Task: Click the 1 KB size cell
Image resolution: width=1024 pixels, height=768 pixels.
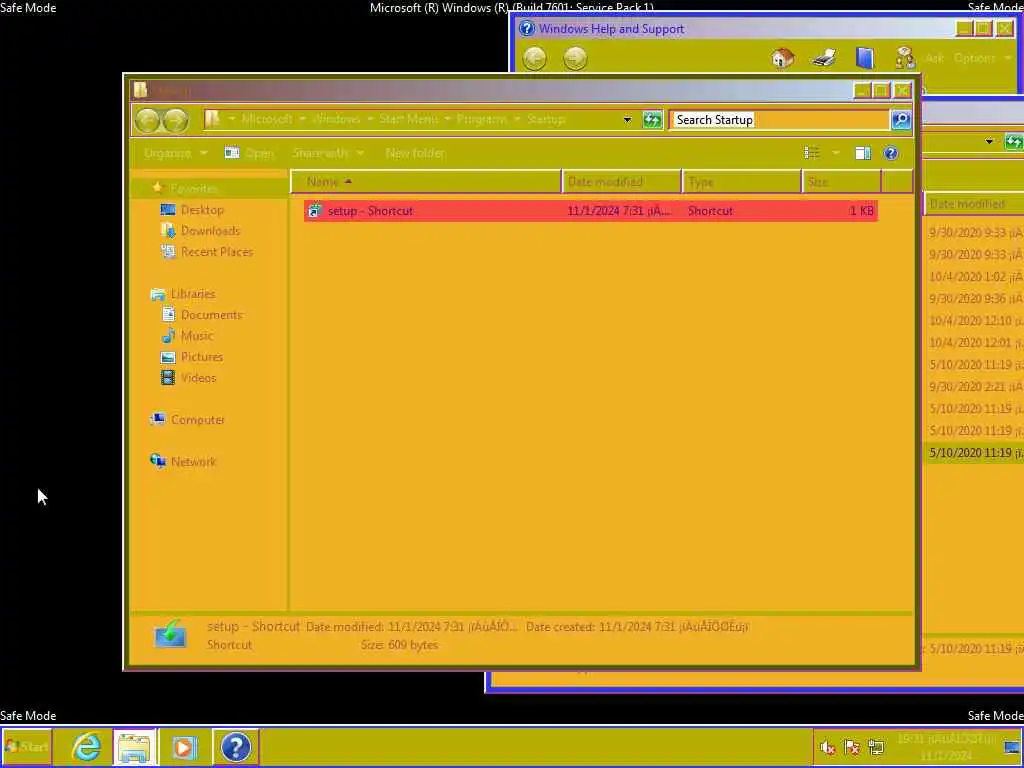Action: (x=861, y=210)
